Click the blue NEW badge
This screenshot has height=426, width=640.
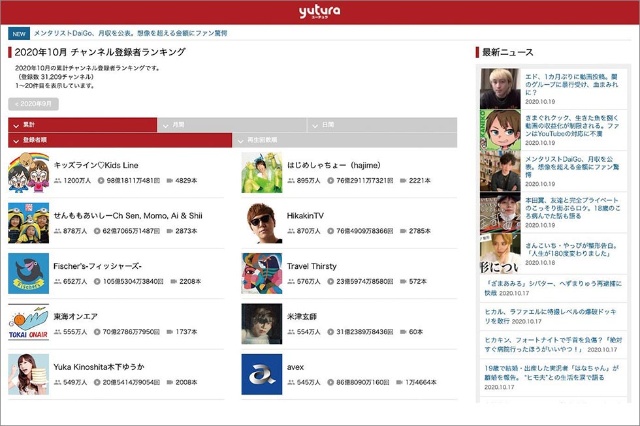tap(19, 34)
